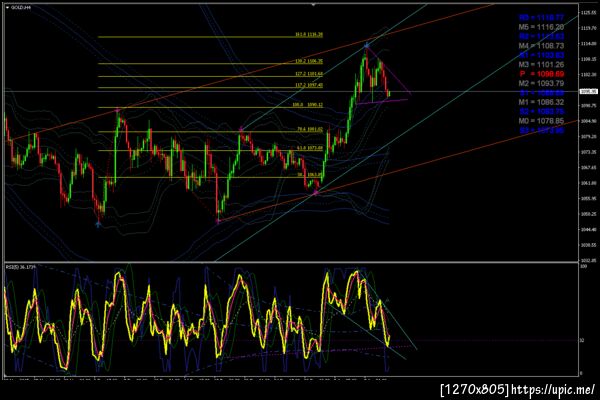Select the GOLD,H4 chart symbol label
The width and height of the screenshot is (600, 400).
pos(21,7)
